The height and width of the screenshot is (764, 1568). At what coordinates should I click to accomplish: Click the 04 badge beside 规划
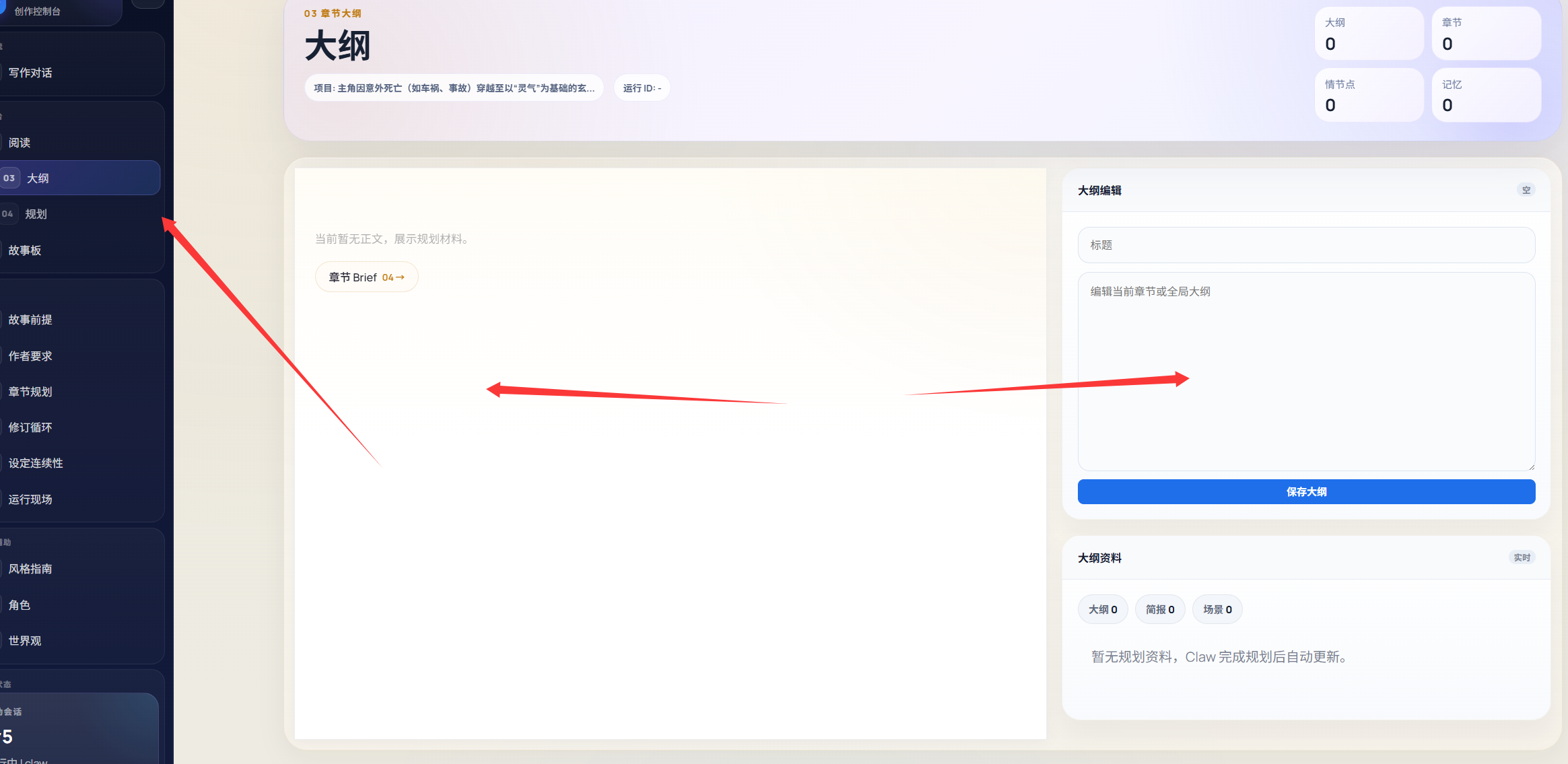click(7, 214)
